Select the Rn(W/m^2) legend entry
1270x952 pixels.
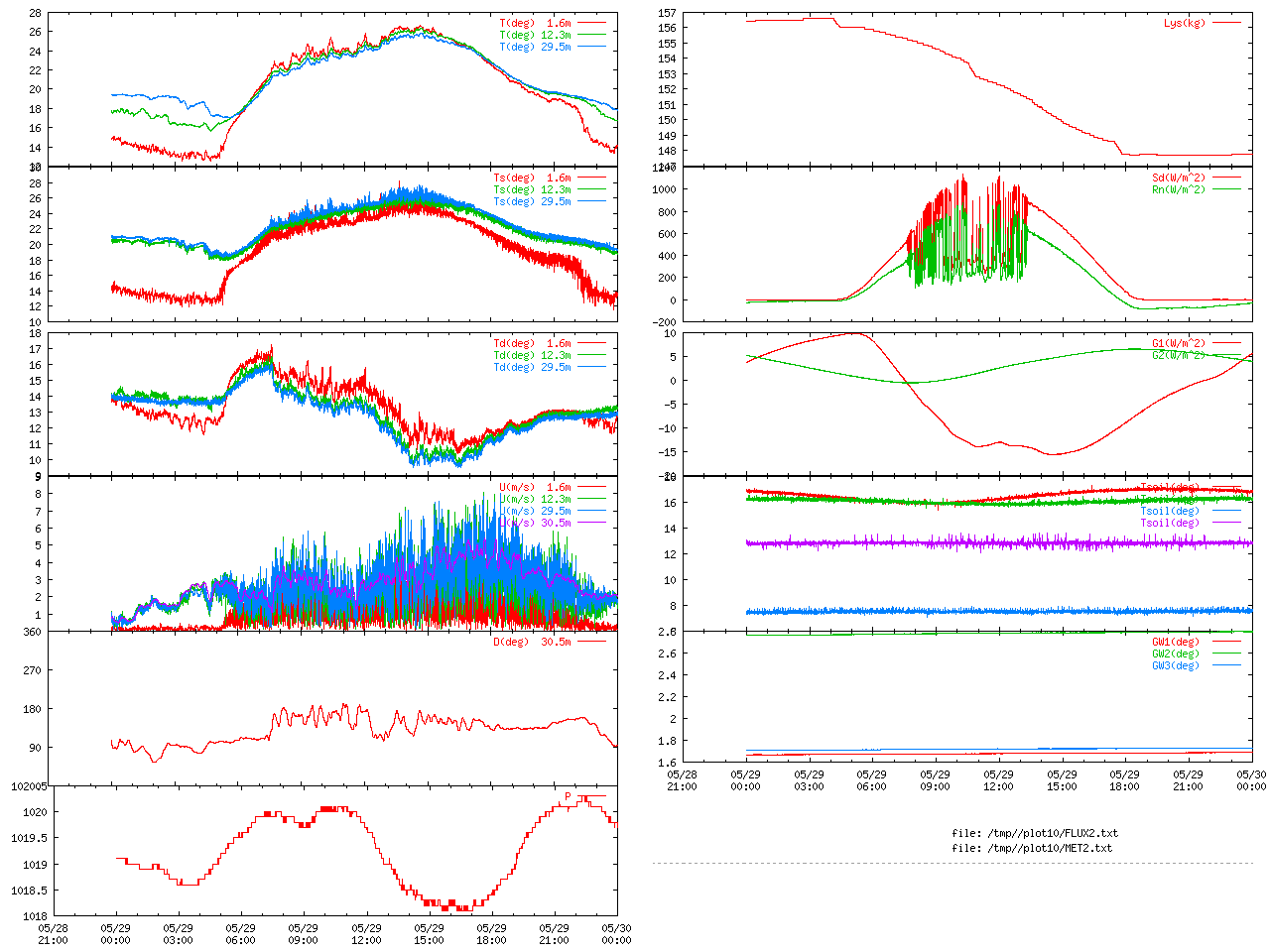click(x=1178, y=189)
